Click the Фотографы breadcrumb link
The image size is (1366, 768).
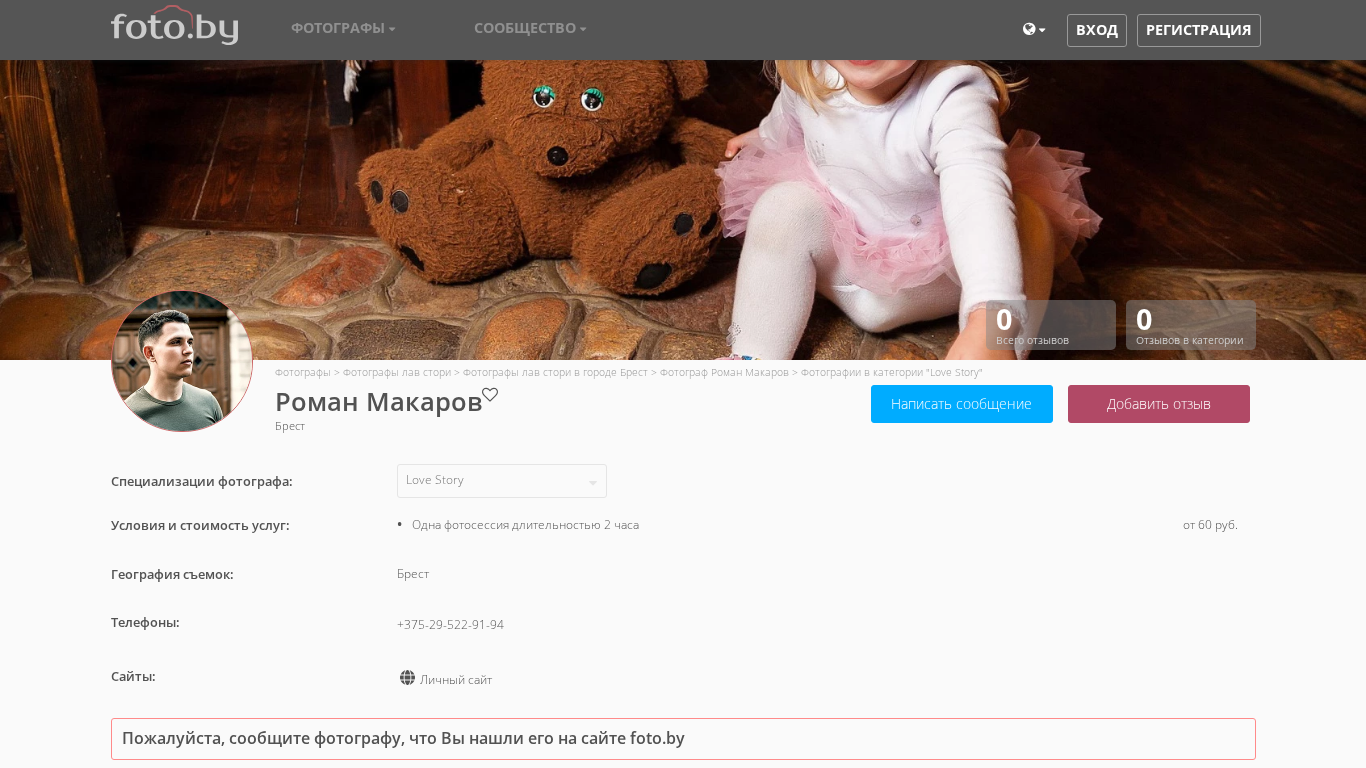click(x=302, y=372)
